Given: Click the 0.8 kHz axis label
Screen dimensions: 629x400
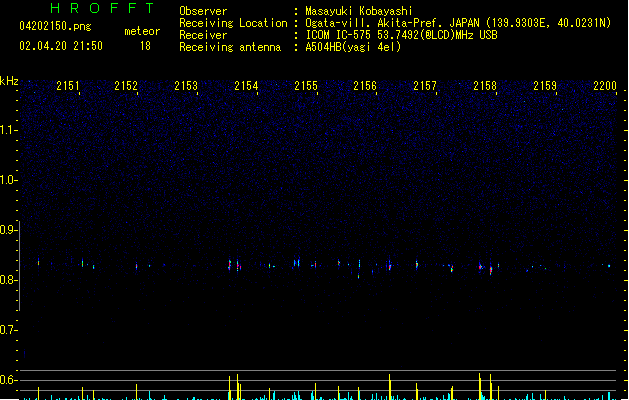Looking at the screenshot, I should pos(8,280).
